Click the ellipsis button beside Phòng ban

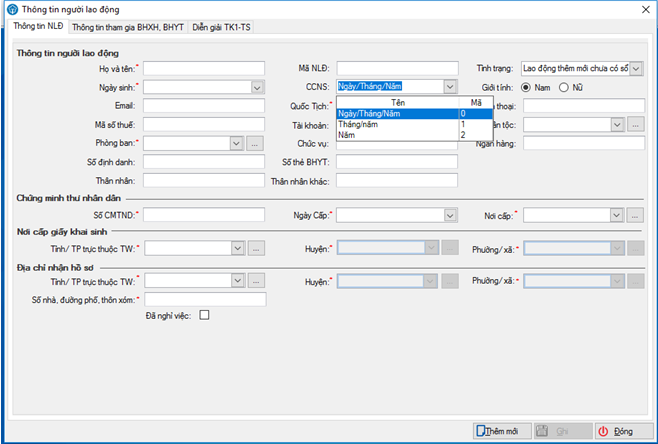click(x=255, y=144)
